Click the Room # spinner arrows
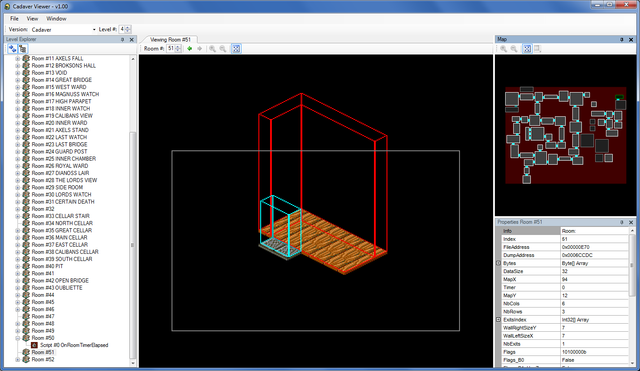This screenshot has height=371, width=640. tap(178, 49)
